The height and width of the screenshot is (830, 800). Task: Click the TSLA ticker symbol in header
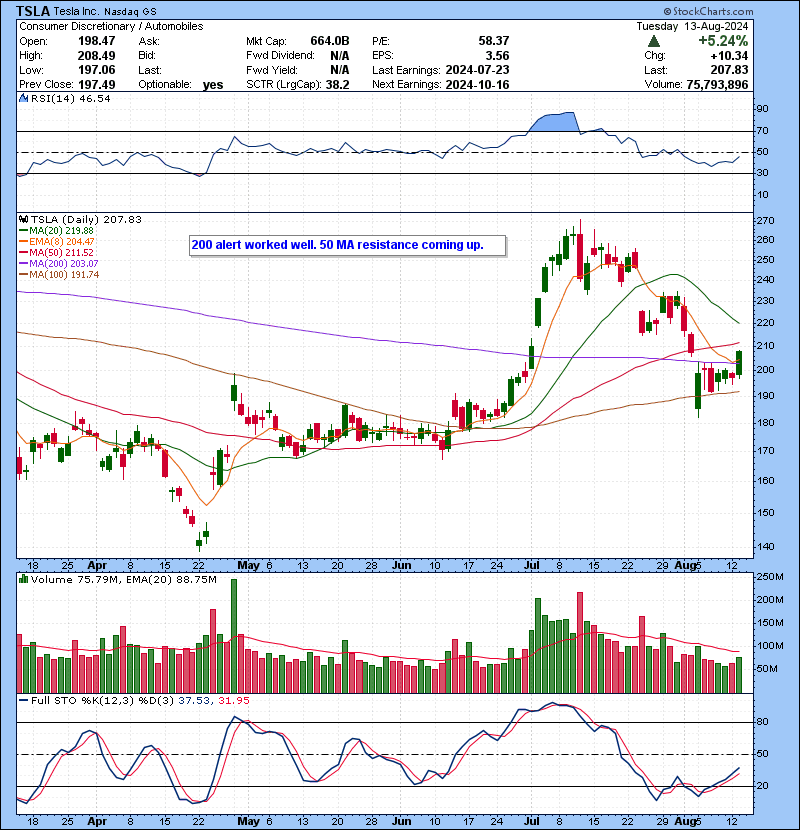34,11
